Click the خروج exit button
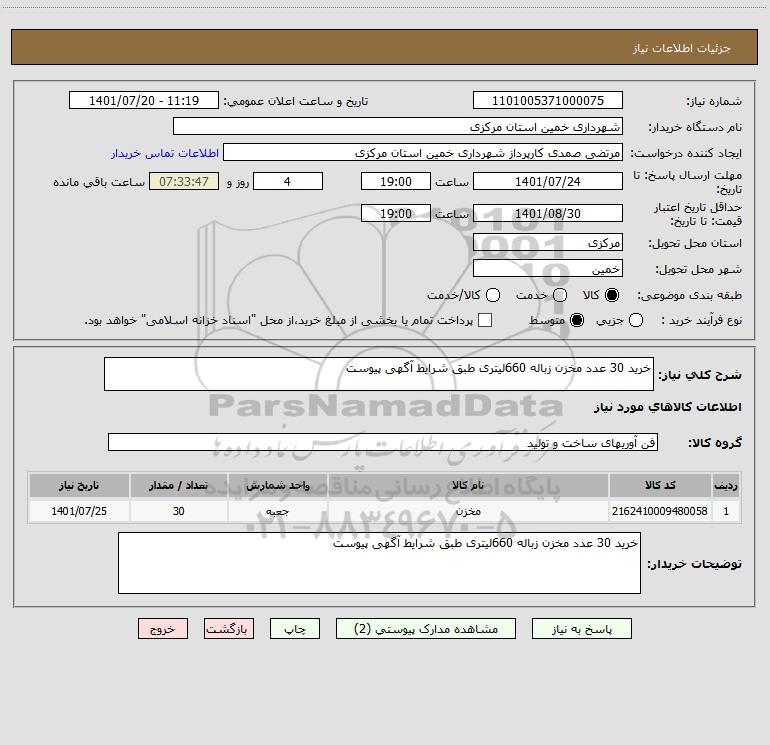 click(163, 629)
